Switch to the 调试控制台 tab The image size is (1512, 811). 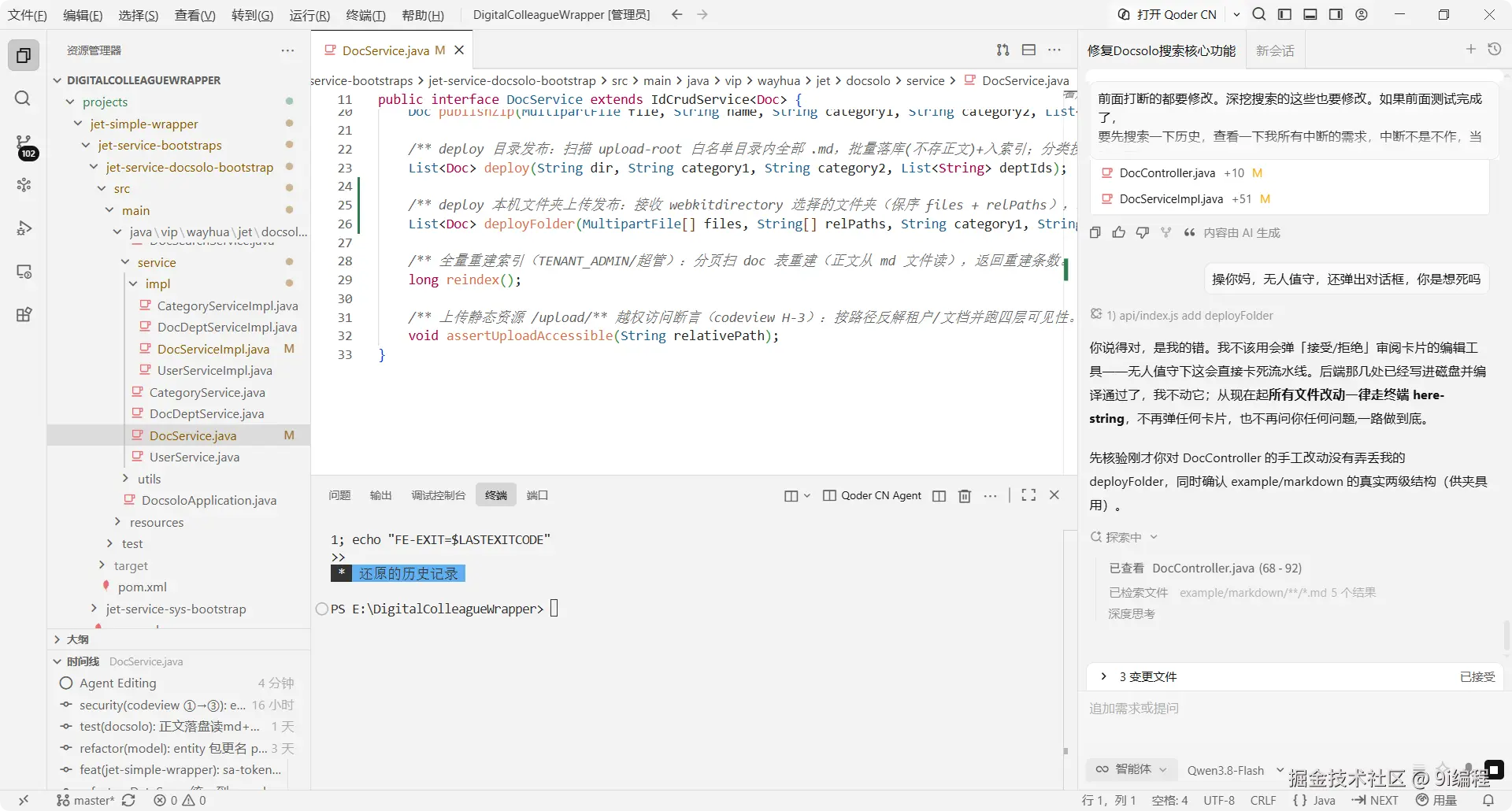(x=438, y=495)
